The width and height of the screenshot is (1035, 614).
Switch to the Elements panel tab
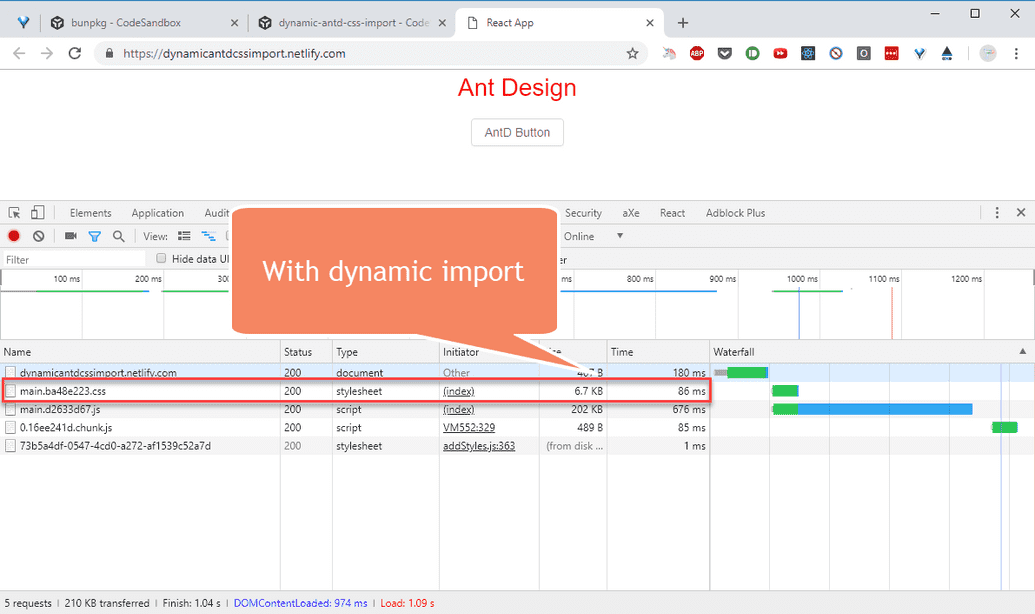(90, 212)
